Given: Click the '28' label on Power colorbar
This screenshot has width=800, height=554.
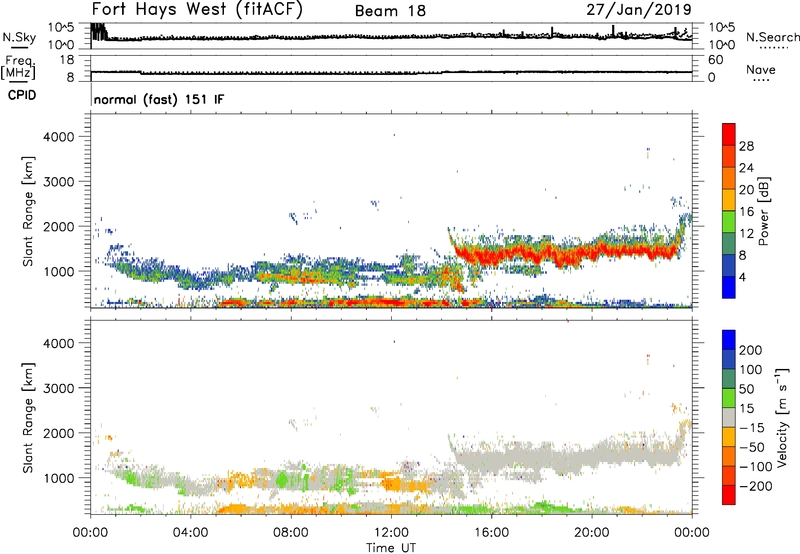Looking at the screenshot, I should 746,146.
